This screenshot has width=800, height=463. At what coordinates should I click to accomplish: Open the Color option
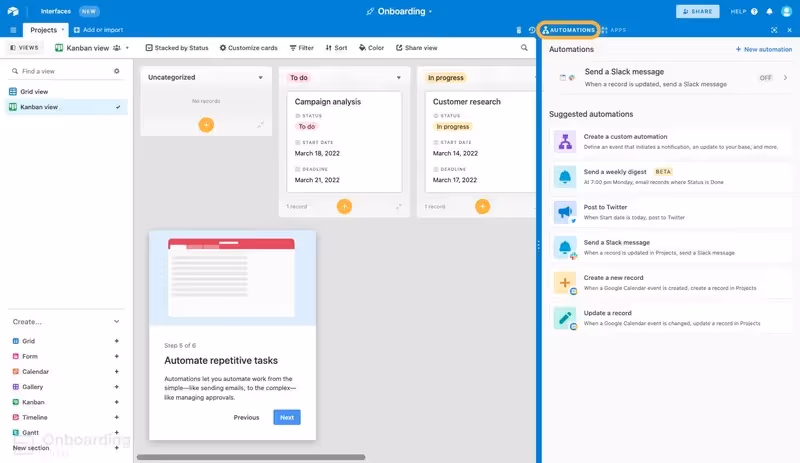coord(371,48)
